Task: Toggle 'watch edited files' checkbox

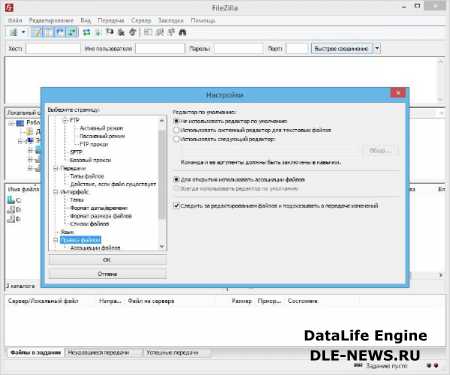Action: coord(176,206)
